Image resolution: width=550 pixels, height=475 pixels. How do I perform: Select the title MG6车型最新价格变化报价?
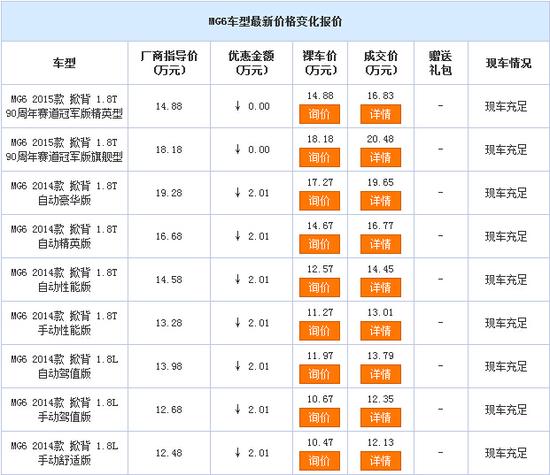(x=275, y=22)
